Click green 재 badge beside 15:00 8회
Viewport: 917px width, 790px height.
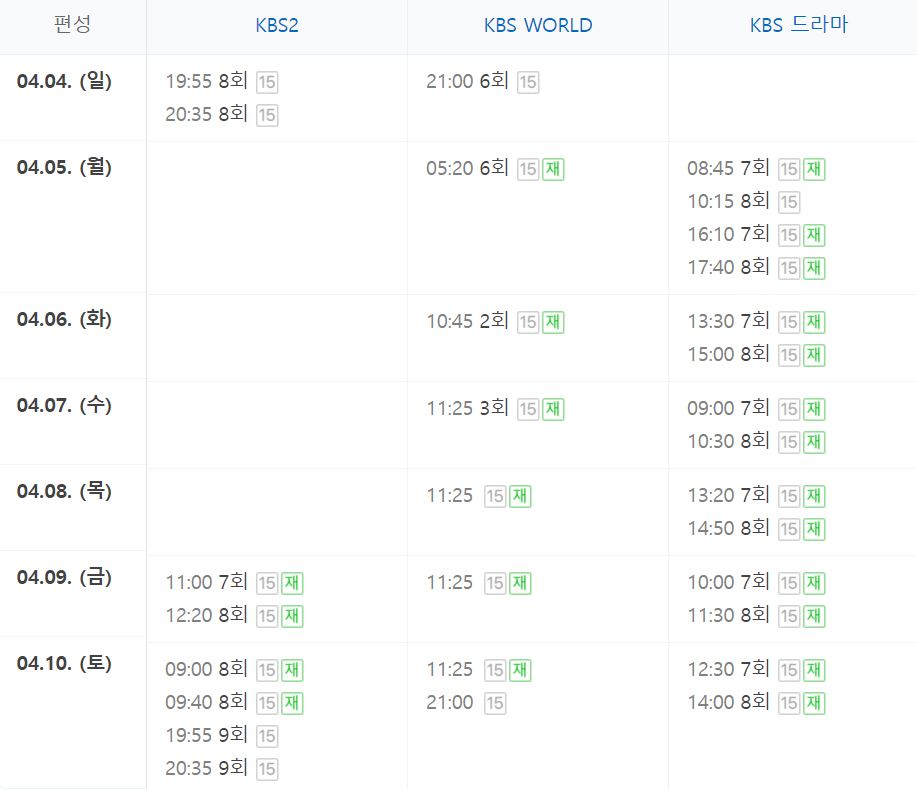click(813, 355)
